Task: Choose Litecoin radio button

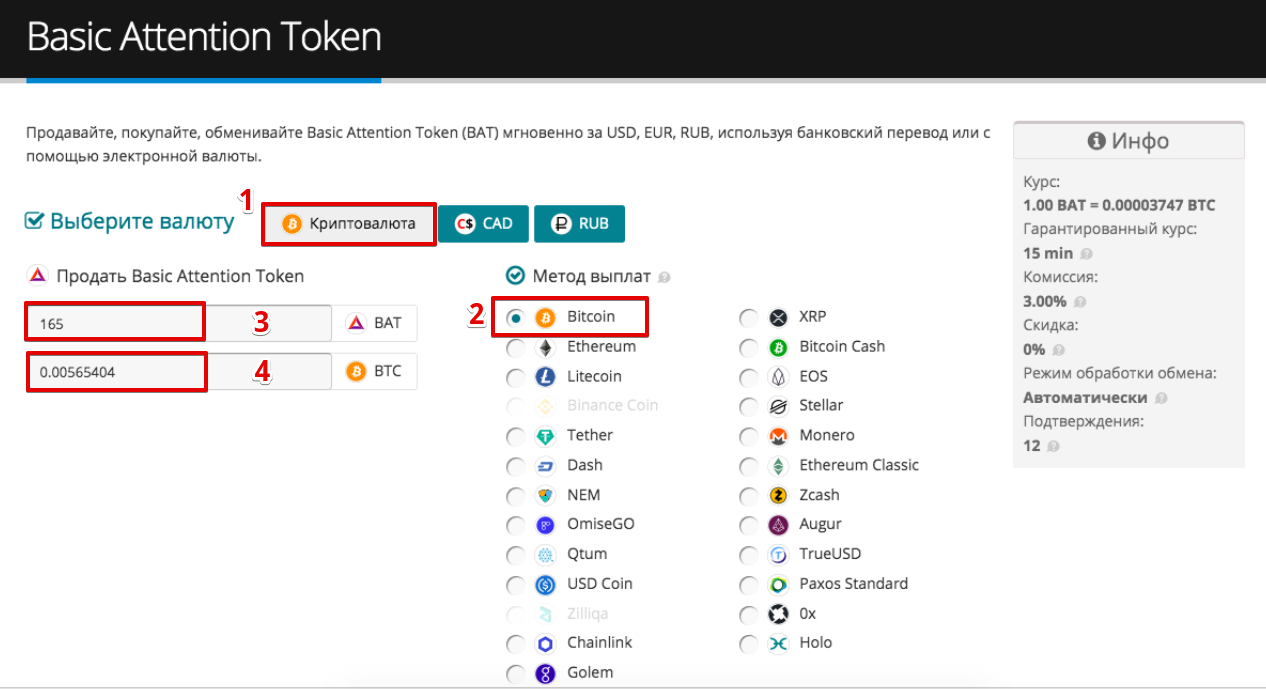Action: [x=516, y=378]
